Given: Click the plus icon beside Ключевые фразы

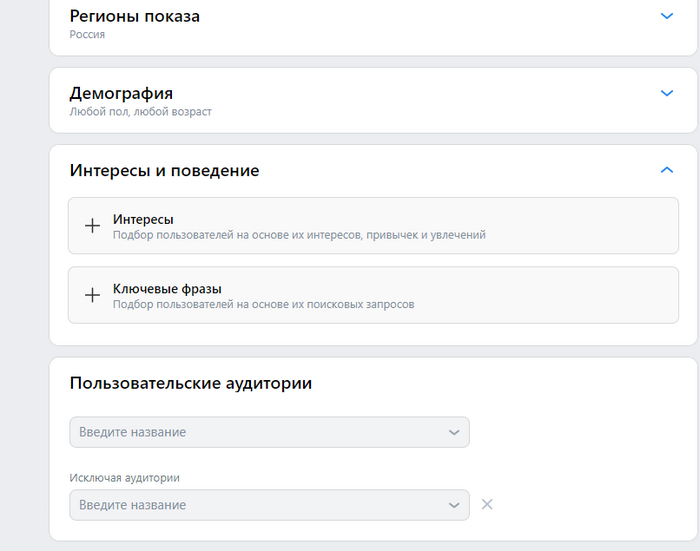Looking at the screenshot, I should (x=92, y=295).
